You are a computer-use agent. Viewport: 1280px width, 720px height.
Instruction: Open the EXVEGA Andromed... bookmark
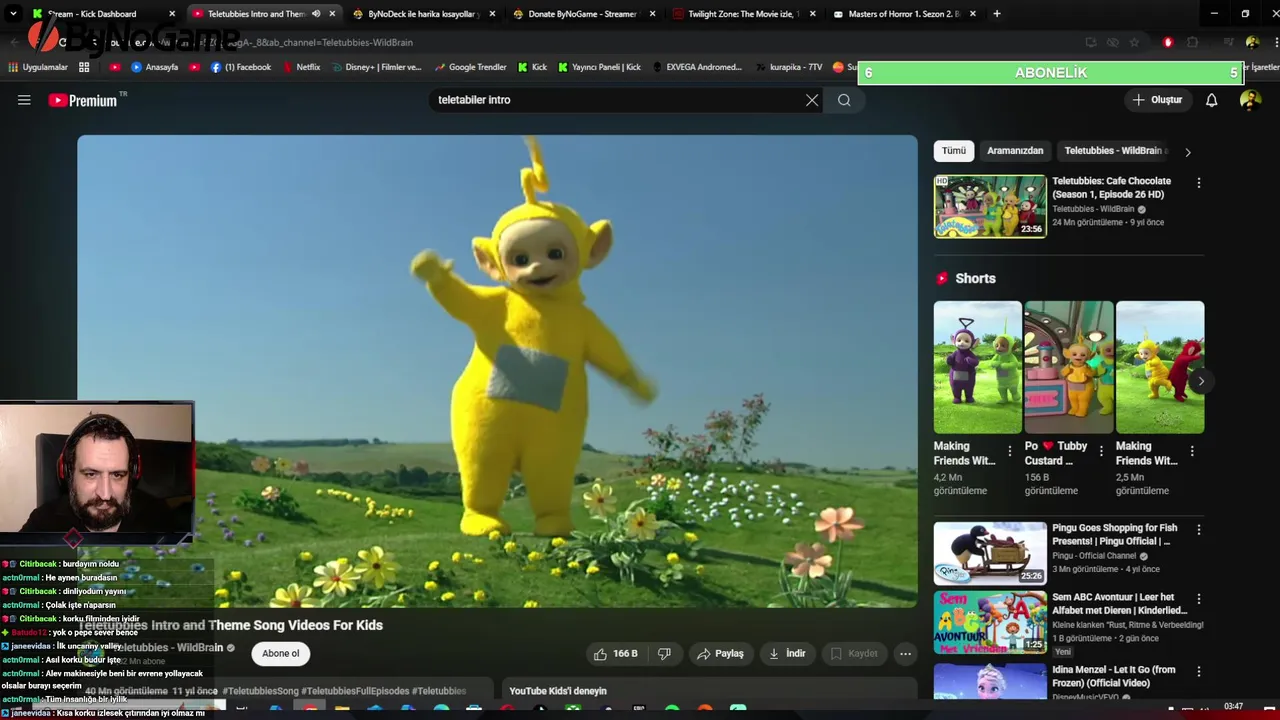coord(697,67)
